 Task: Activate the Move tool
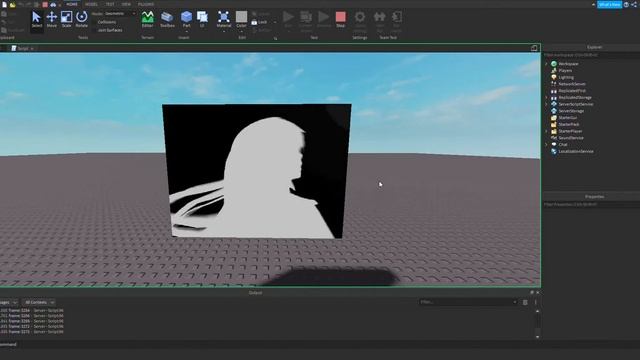52,19
